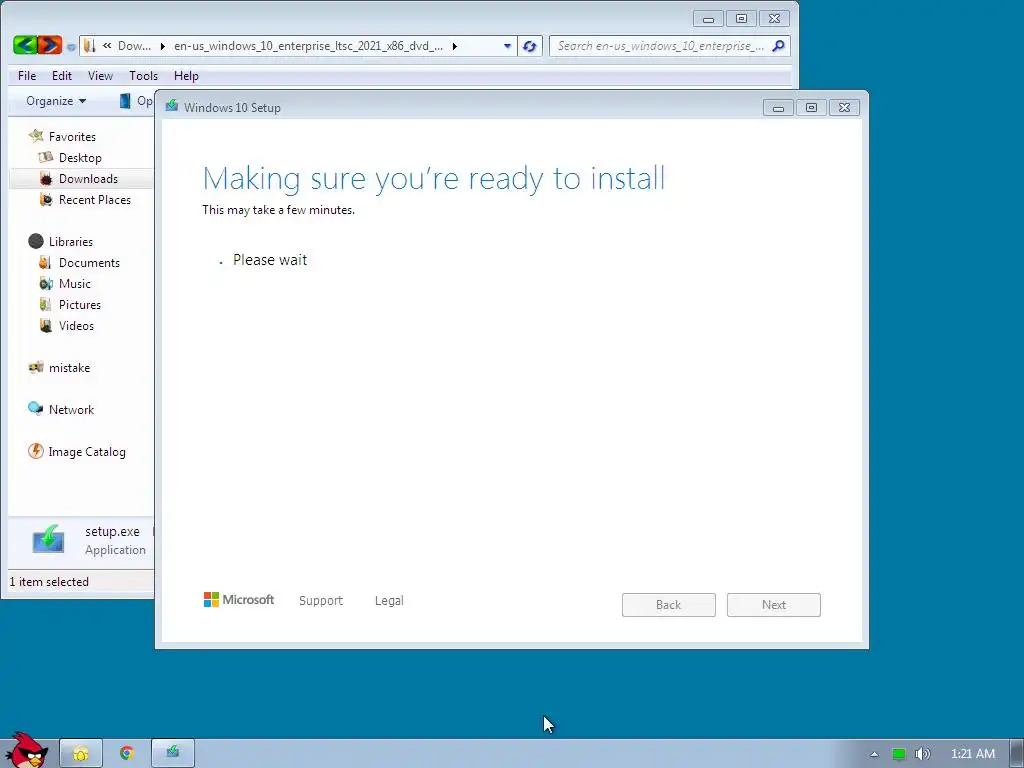The height and width of the screenshot is (768, 1024).
Task: Click the Desktop icon in sidebar
Action: point(46,157)
